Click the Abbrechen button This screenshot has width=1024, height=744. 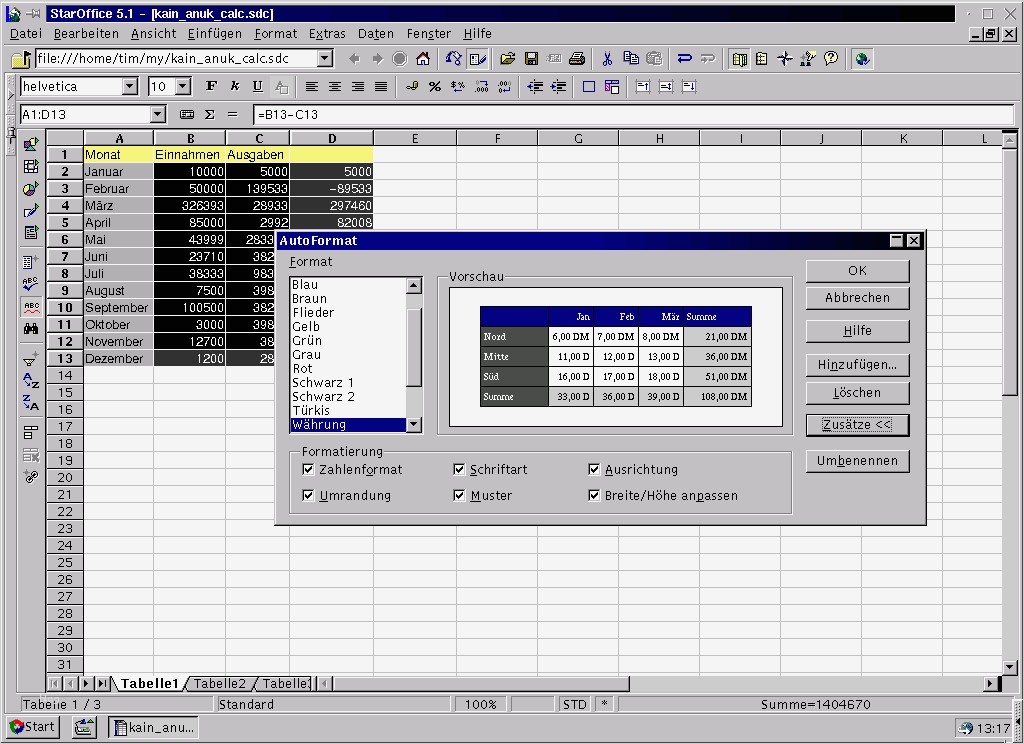point(857,298)
